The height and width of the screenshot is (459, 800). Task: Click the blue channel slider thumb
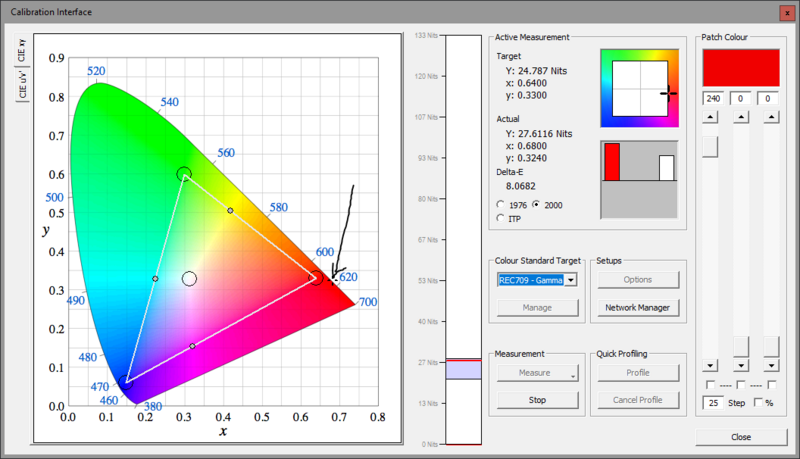click(771, 347)
